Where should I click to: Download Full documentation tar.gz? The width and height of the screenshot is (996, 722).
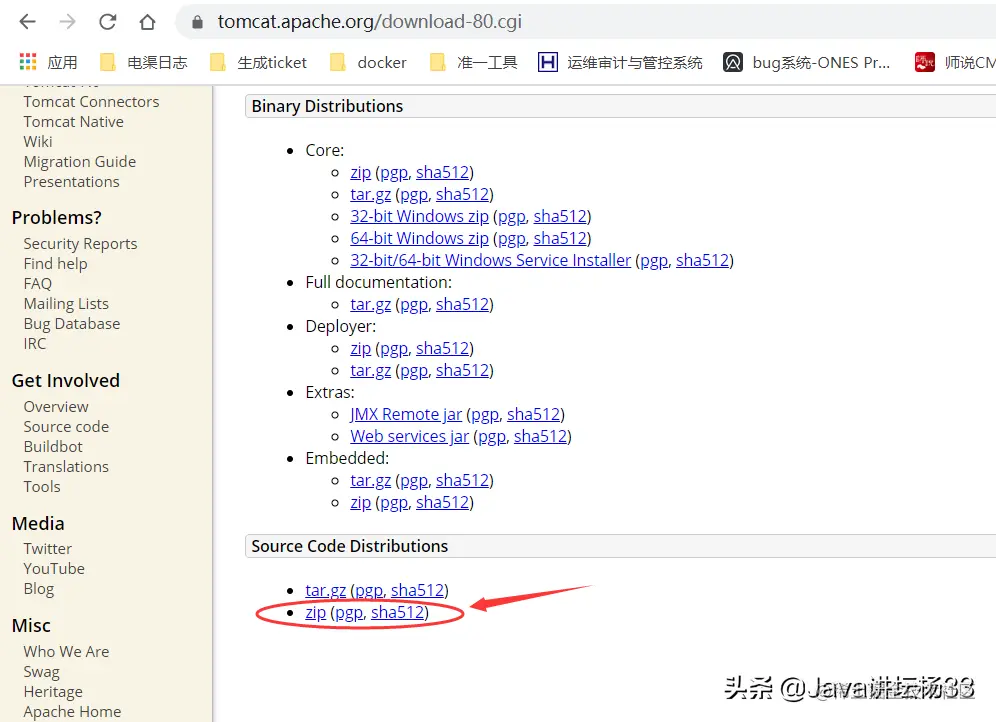coord(370,304)
